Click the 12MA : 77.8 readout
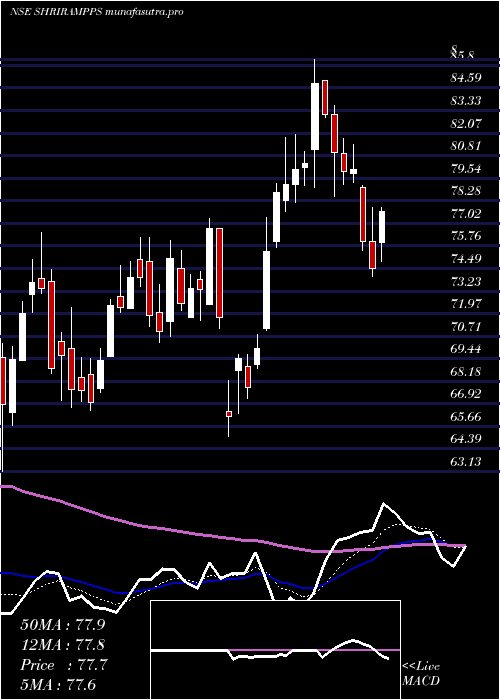 (62, 645)
